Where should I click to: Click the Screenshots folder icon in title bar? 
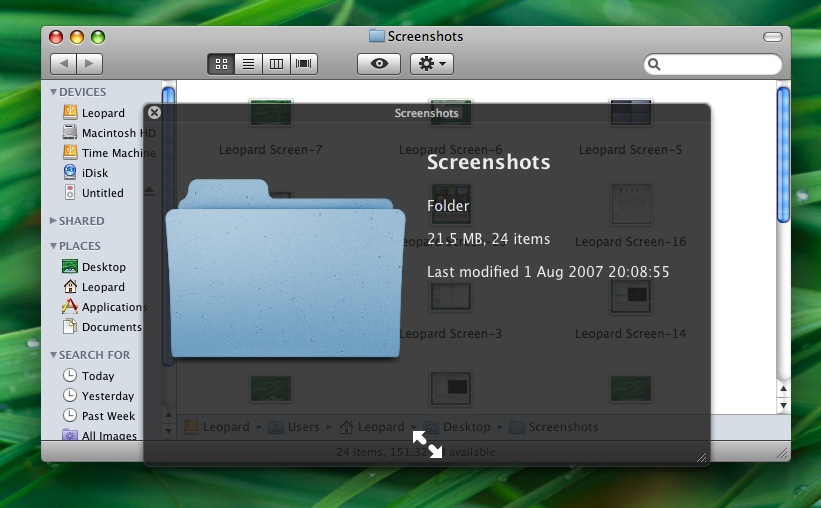pos(376,36)
